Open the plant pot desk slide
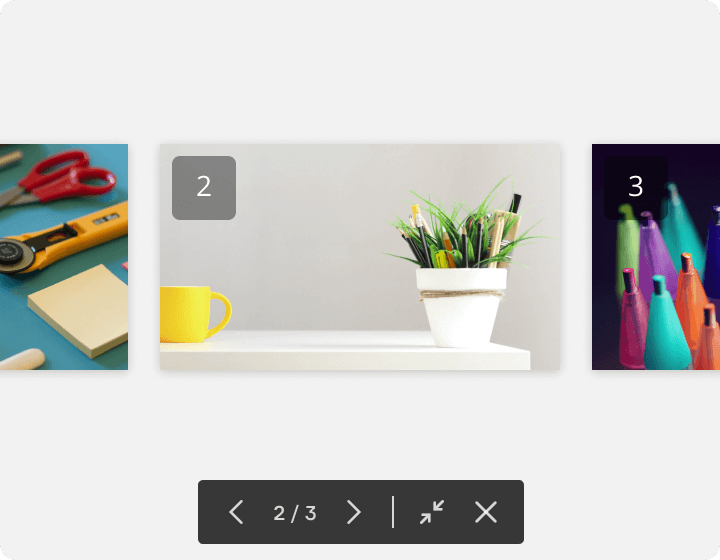This screenshot has height=560, width=720. pyautogui.click(x=360, y=257)
